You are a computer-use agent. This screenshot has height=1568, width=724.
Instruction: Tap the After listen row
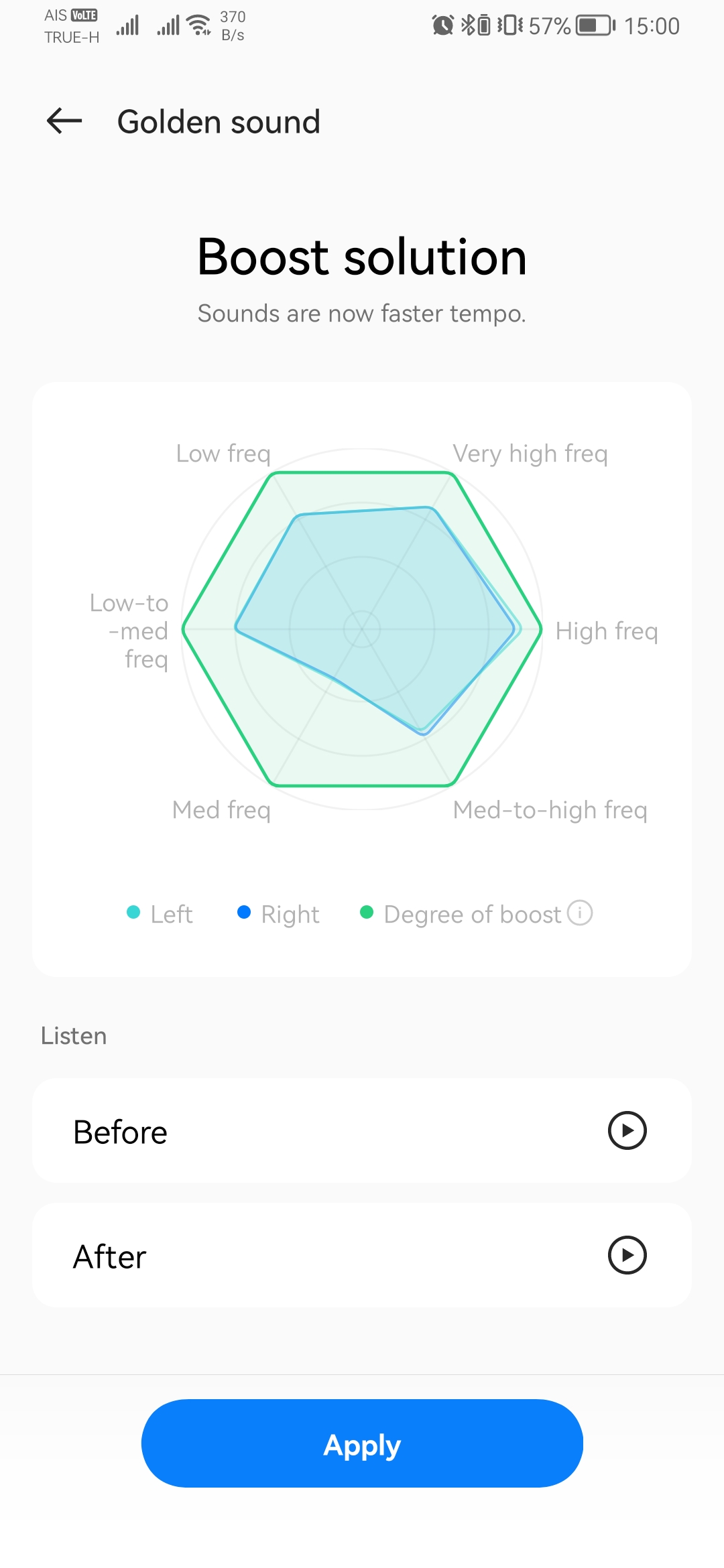362,1255
